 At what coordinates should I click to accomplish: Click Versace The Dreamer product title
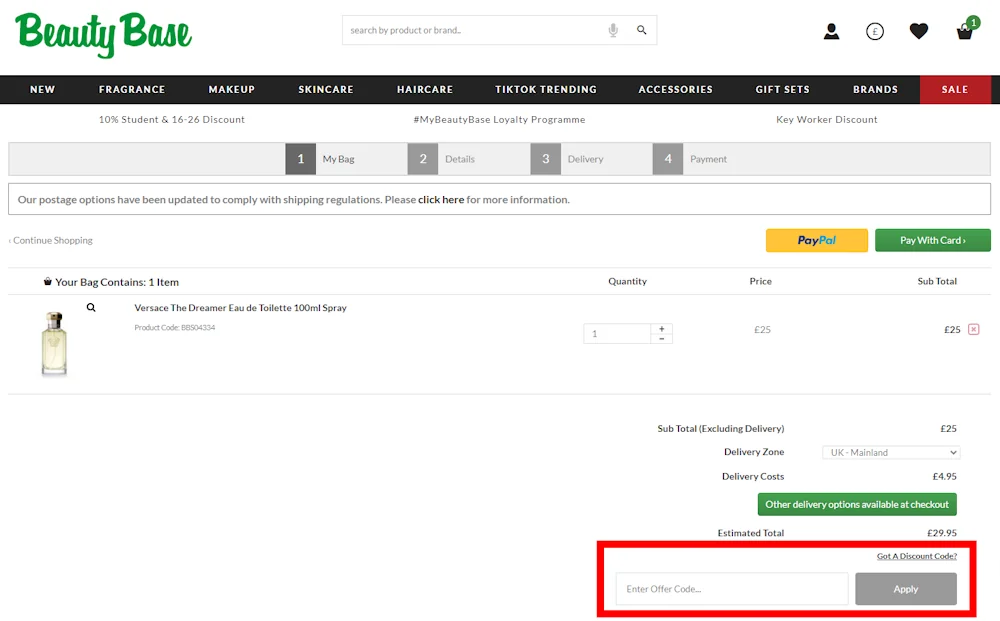[x=240, y=307]
